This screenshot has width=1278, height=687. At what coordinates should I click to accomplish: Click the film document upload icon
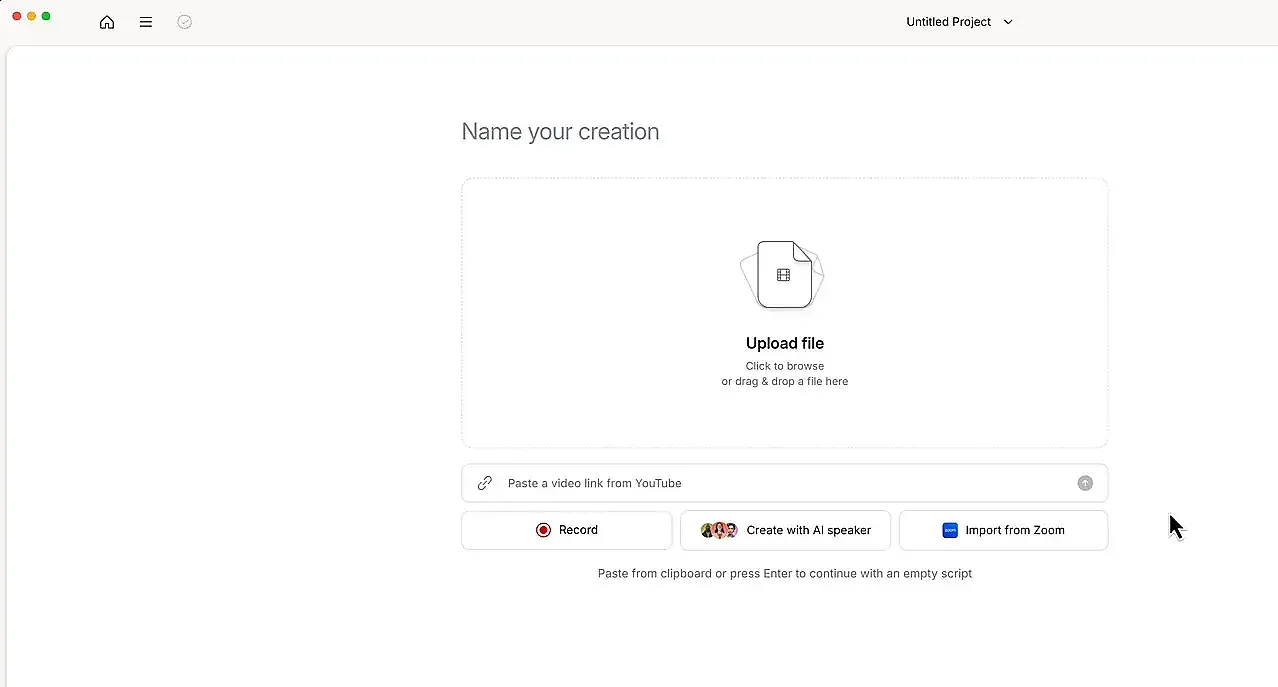pos(784,274)
